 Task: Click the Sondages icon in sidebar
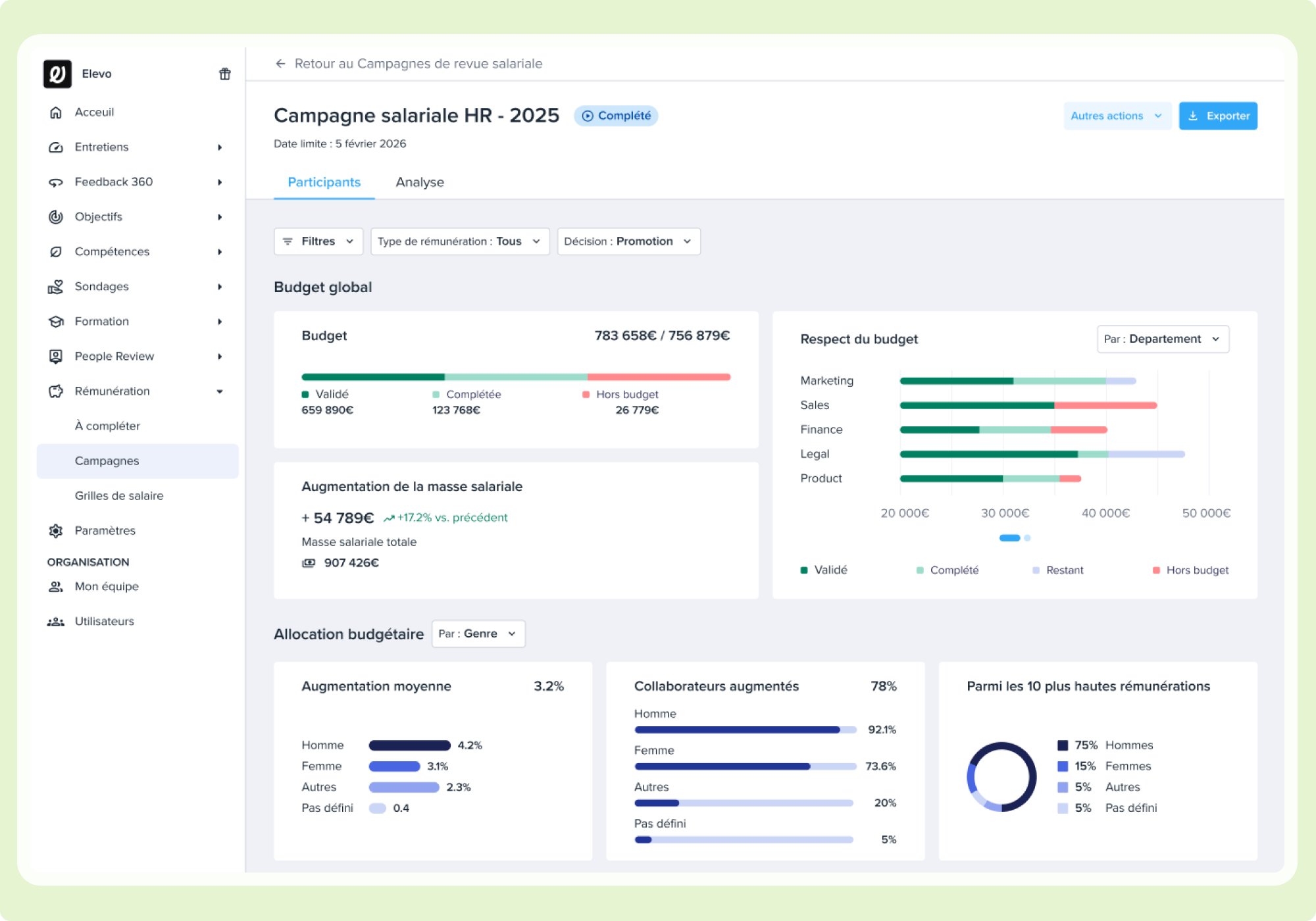(x=56, y=287)
